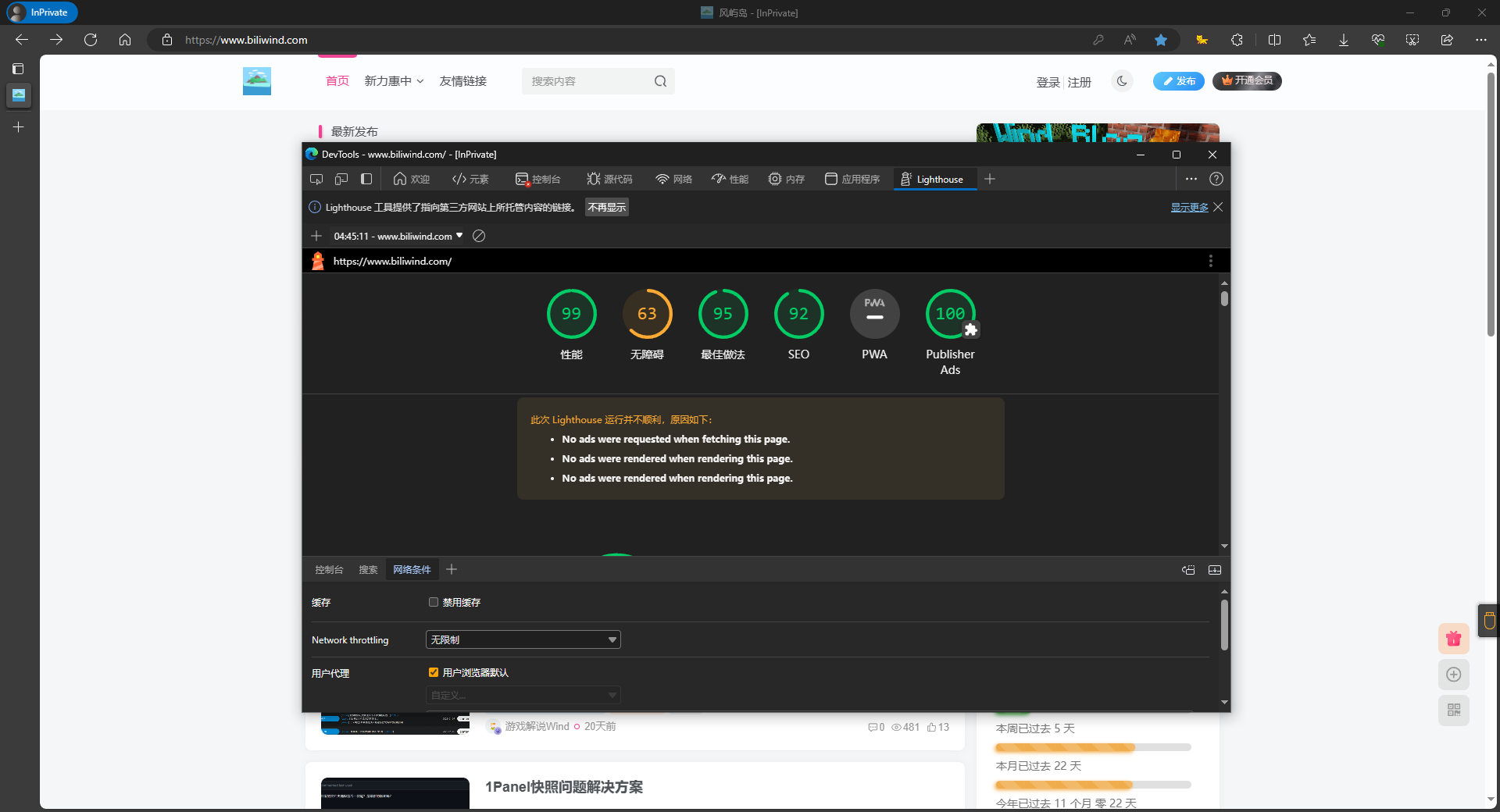Click the 登录 link
Image resolution: width=1500 pixels, height=812 pixels.
(x=1048, y=82)
